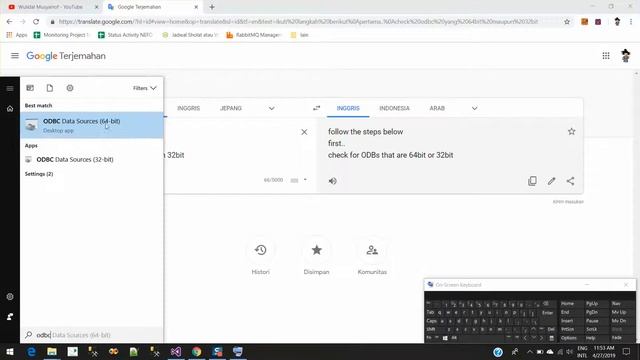This screenshot has width=640, height=360.
Task: Open search settings gear in sidebar
Action: [x=10, y=297]
